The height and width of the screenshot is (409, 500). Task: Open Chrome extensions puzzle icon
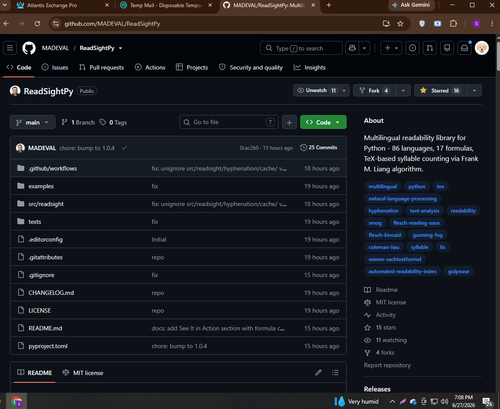(x=453, y=24)
